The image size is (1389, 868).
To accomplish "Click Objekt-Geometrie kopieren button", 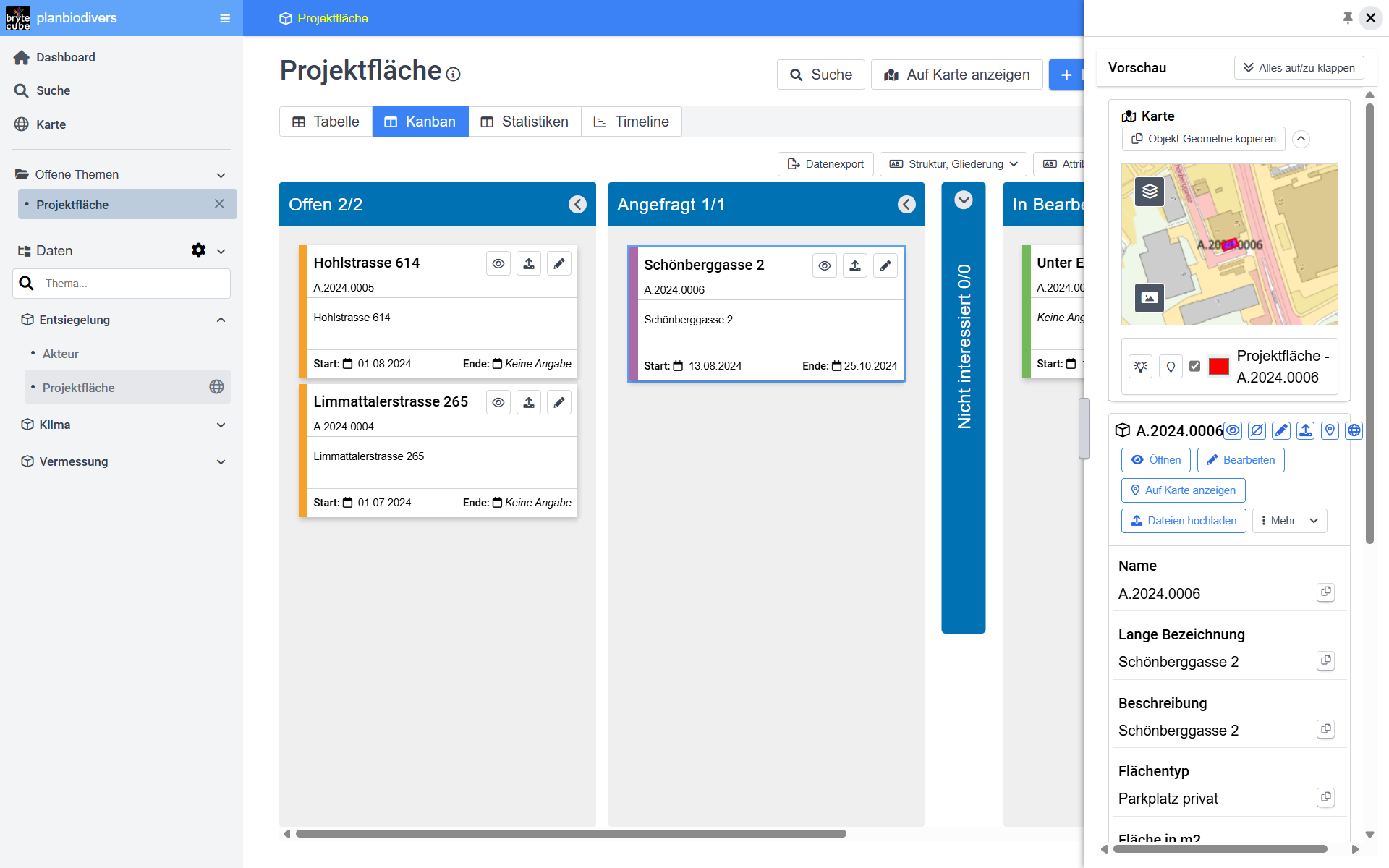I will coord(1203,139).
